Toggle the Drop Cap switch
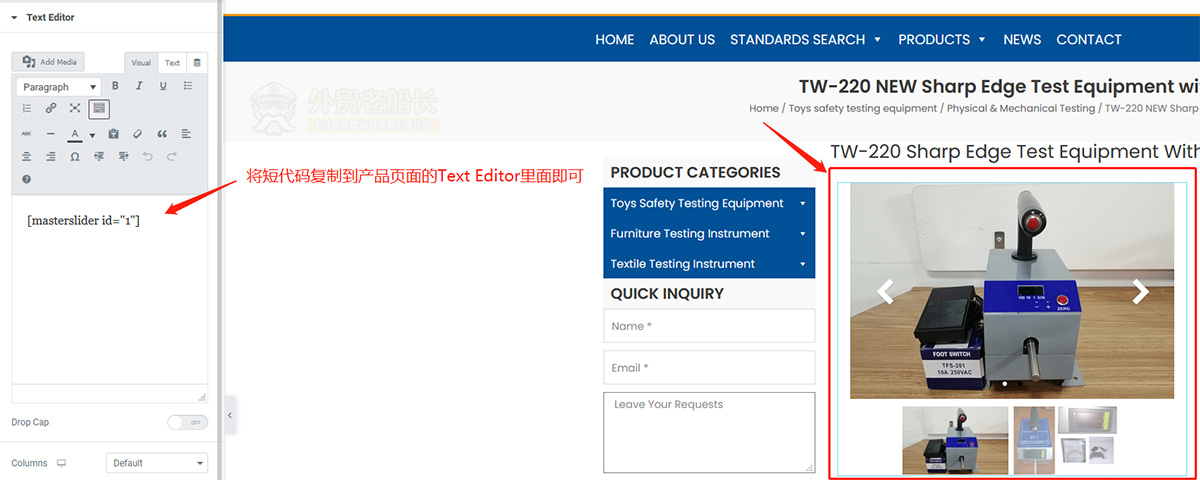This screenshot has height=480, width=1200. point(187,422)
